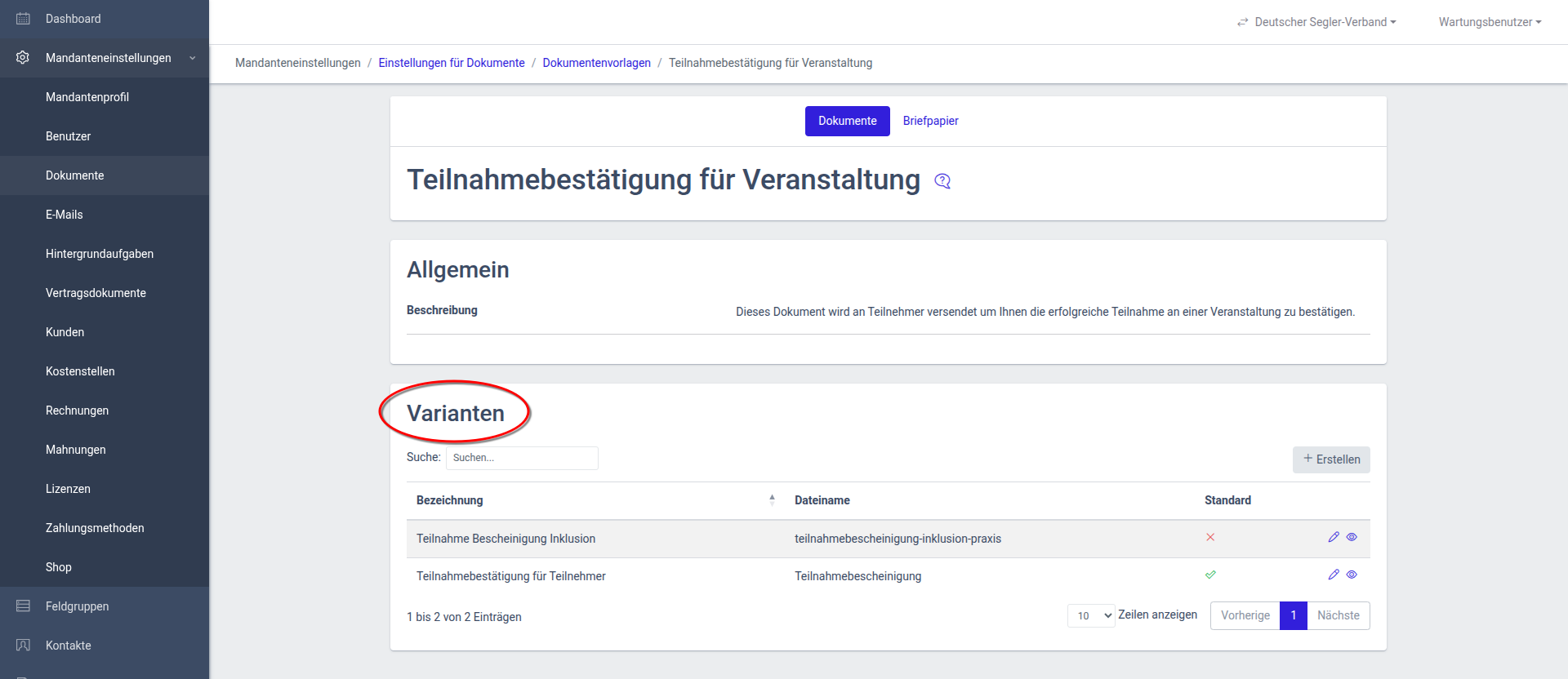Edit the Teilnahme Bescheinigung Inklusion variant
Viewport: 1568px width, 679px height.
1333,537
